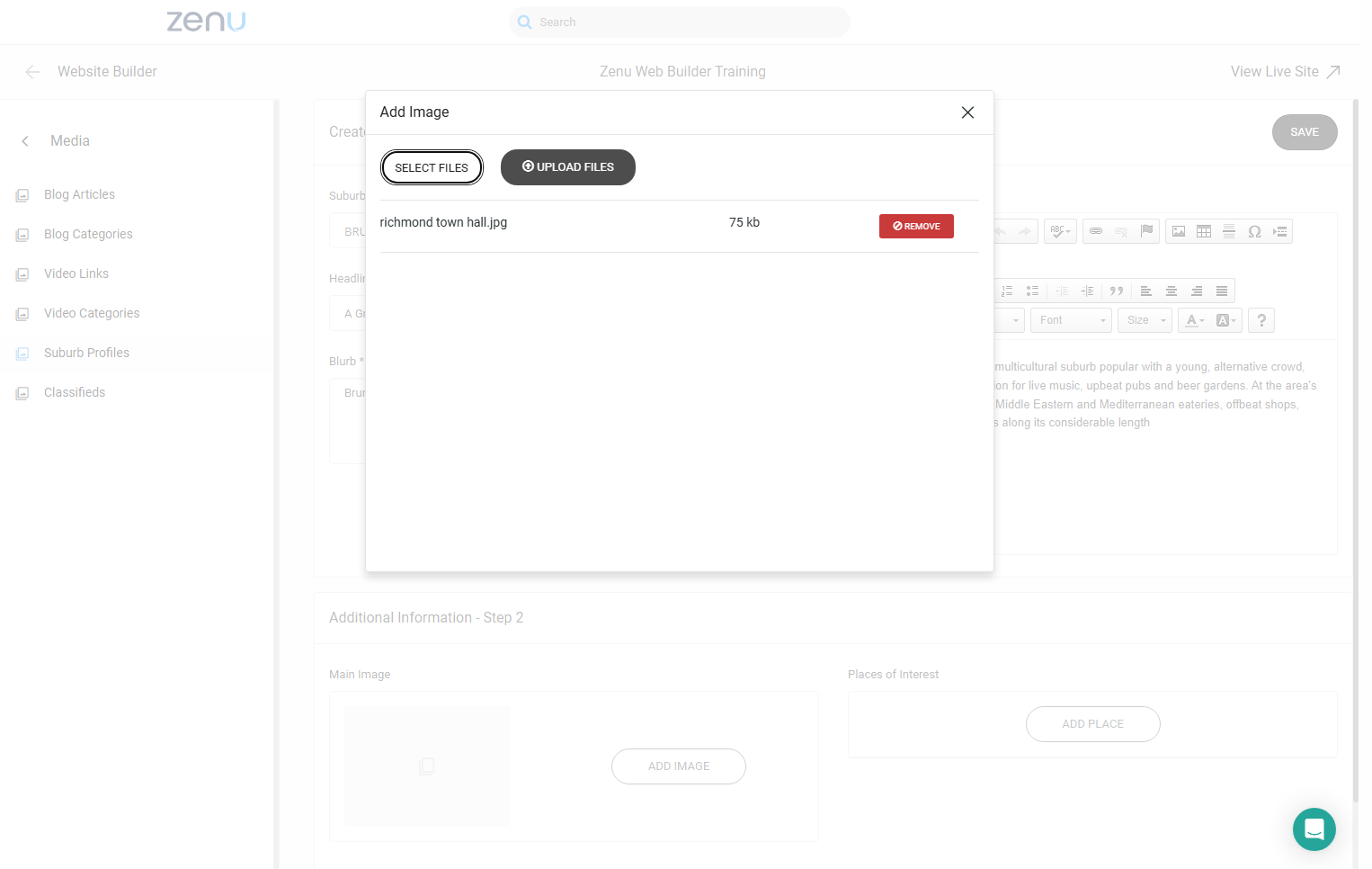This screenshot has width=1372, height=869.
Task: Insert a table using the table icon
Action: (x=1204, y=231)
